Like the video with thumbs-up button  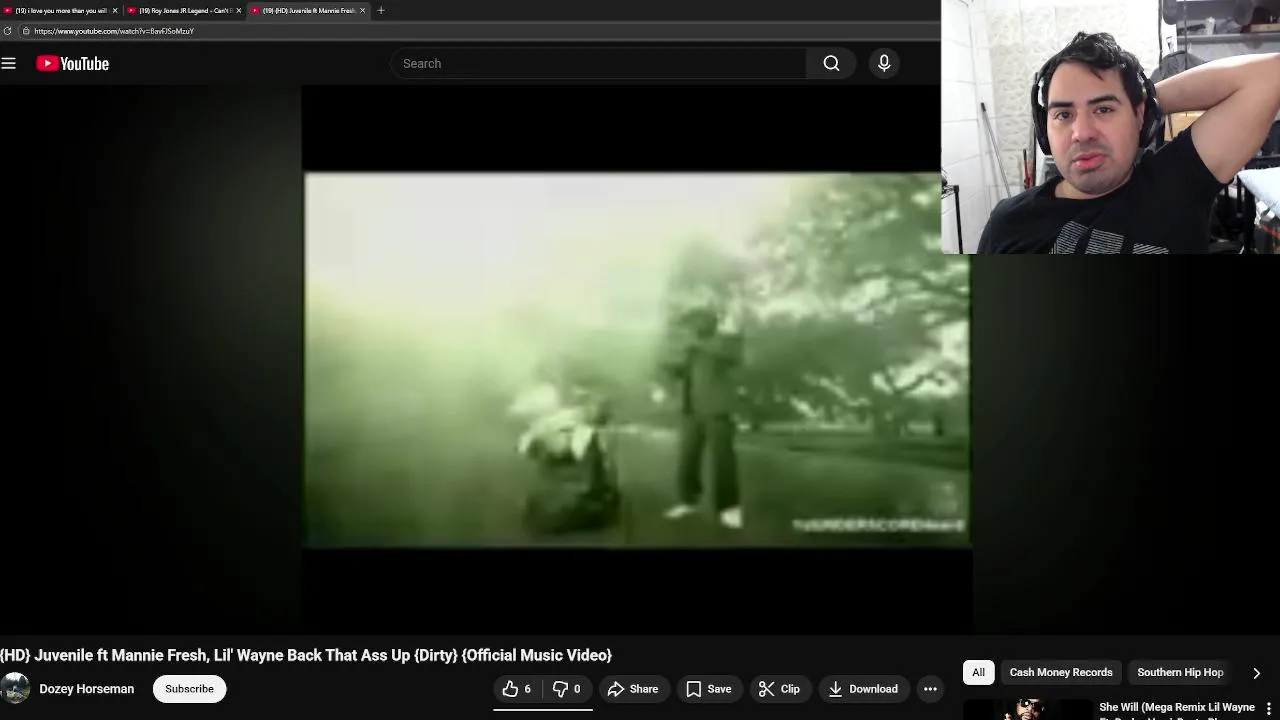click(x=517, y=689)
